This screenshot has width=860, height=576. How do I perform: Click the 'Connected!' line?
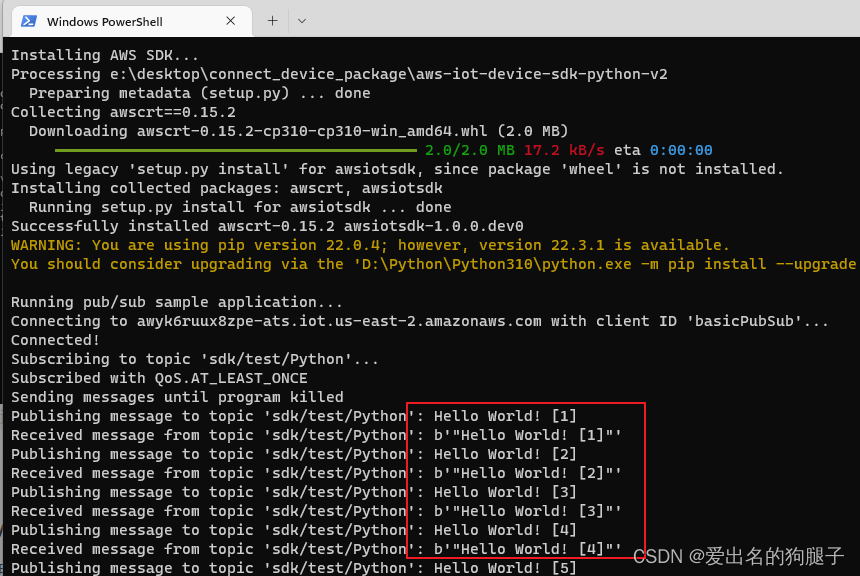click(x=55, y=340)
